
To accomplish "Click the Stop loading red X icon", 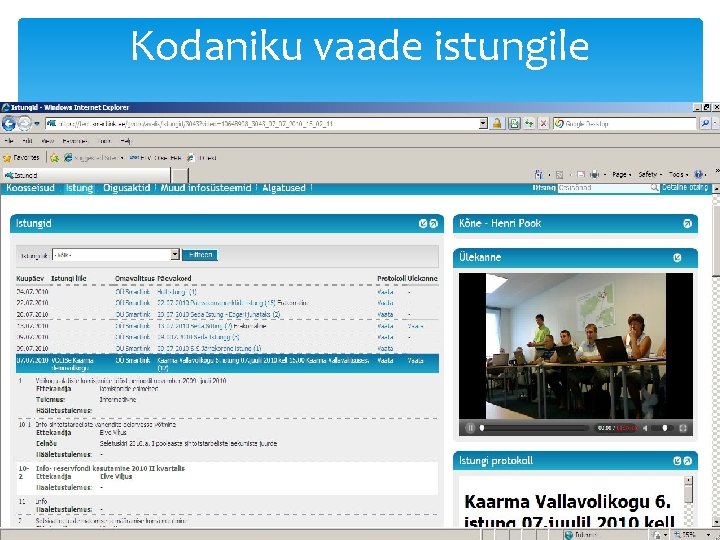I will click(544, 124).
